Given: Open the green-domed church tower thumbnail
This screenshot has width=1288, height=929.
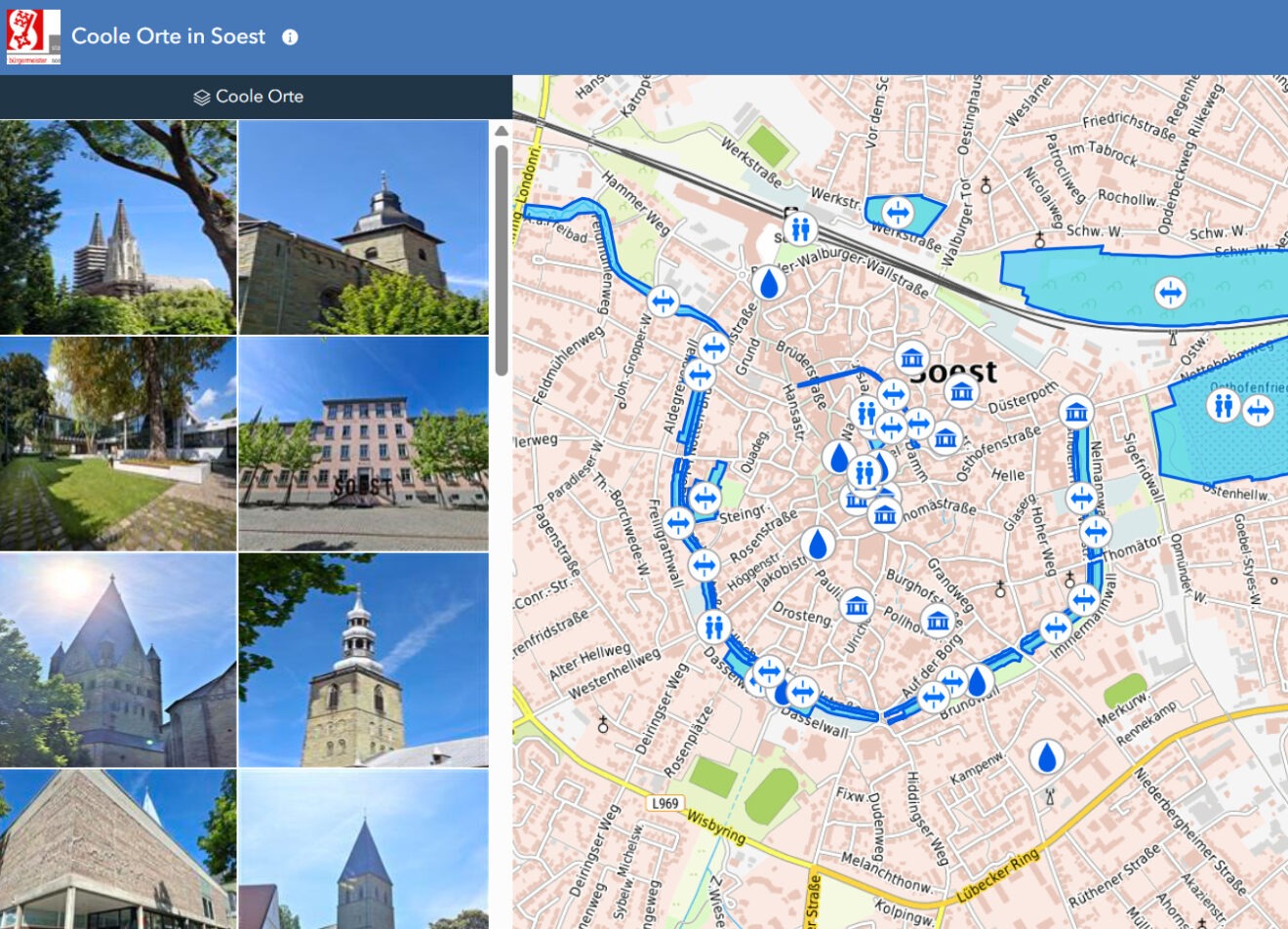Looking at the screenshot, I should pos(363,660).
